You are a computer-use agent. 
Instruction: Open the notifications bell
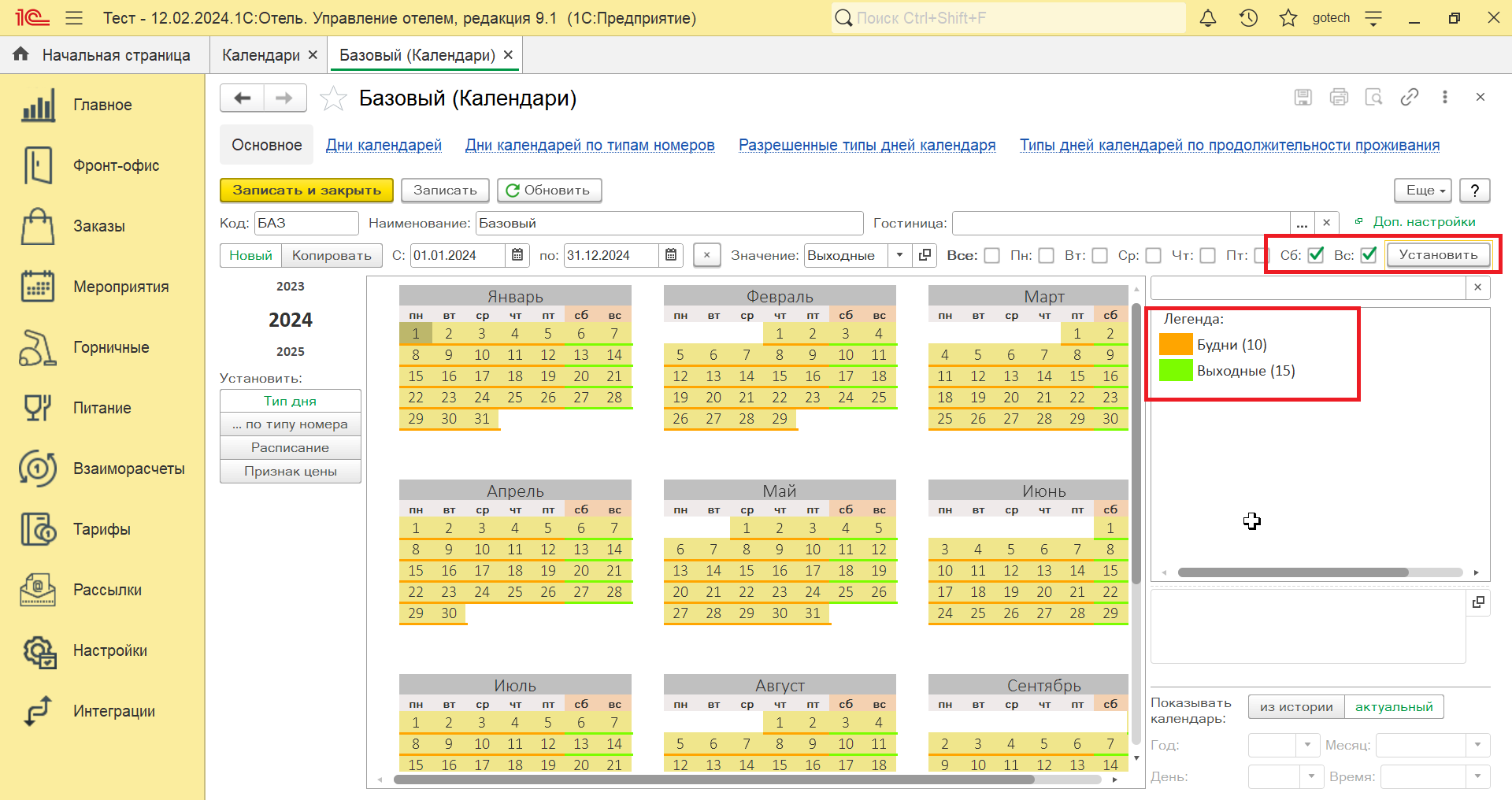click(x=1208, y=18)
